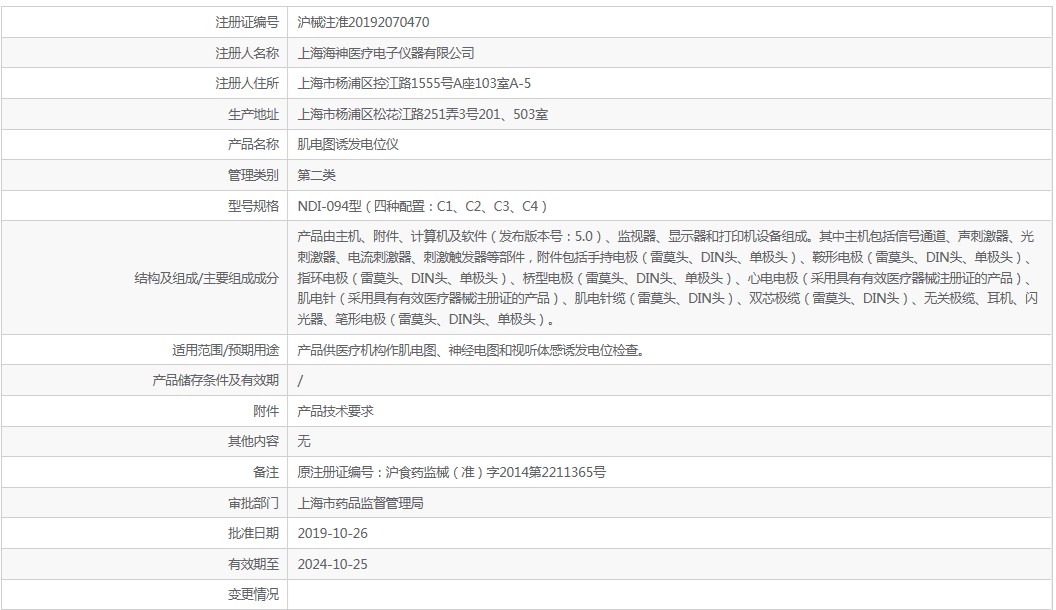Click the 注册人住所 label
Viewport: 1056px width, 610px height.
tap(246, 83)
